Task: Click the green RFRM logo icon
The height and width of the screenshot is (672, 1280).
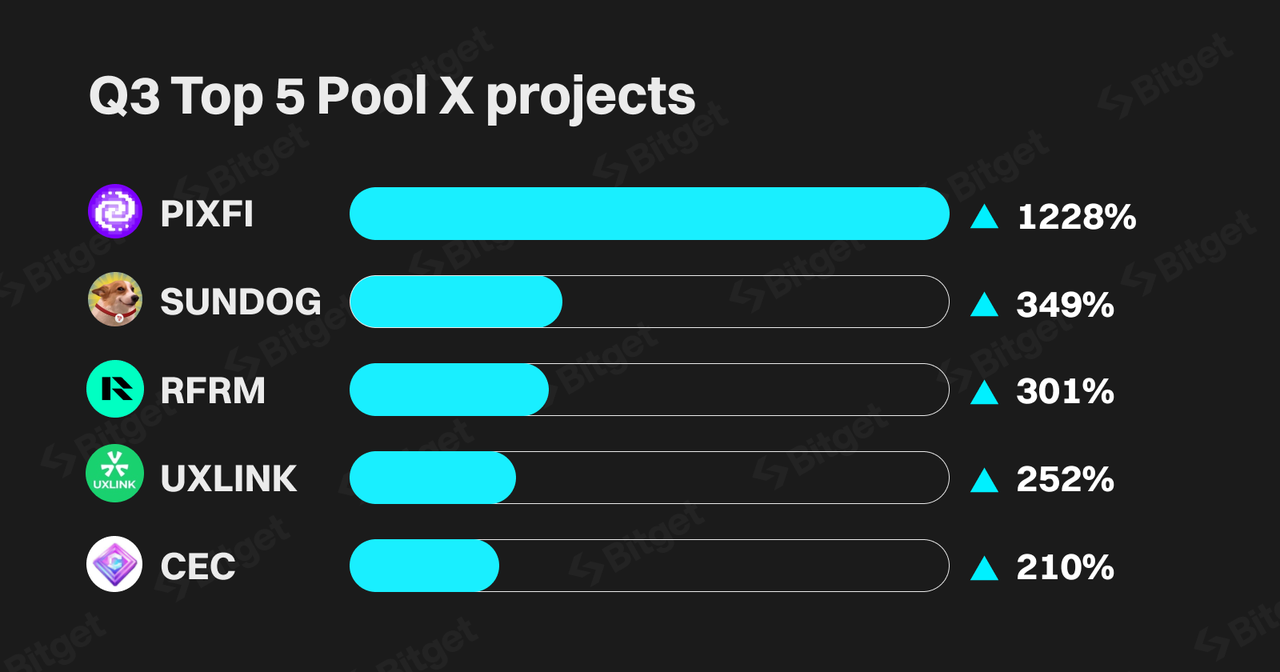Action: (115, 388)
